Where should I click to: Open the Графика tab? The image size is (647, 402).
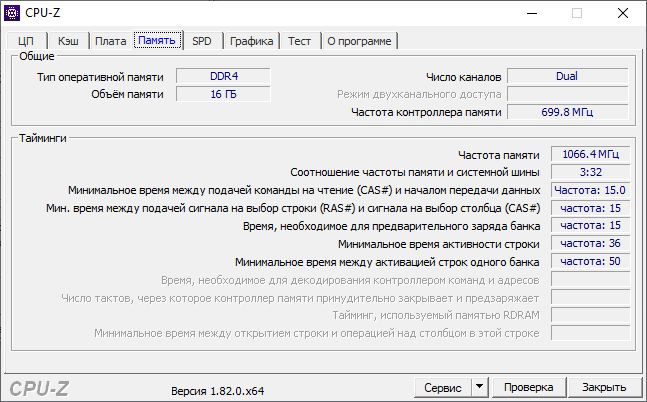click(x=251, y=41)
